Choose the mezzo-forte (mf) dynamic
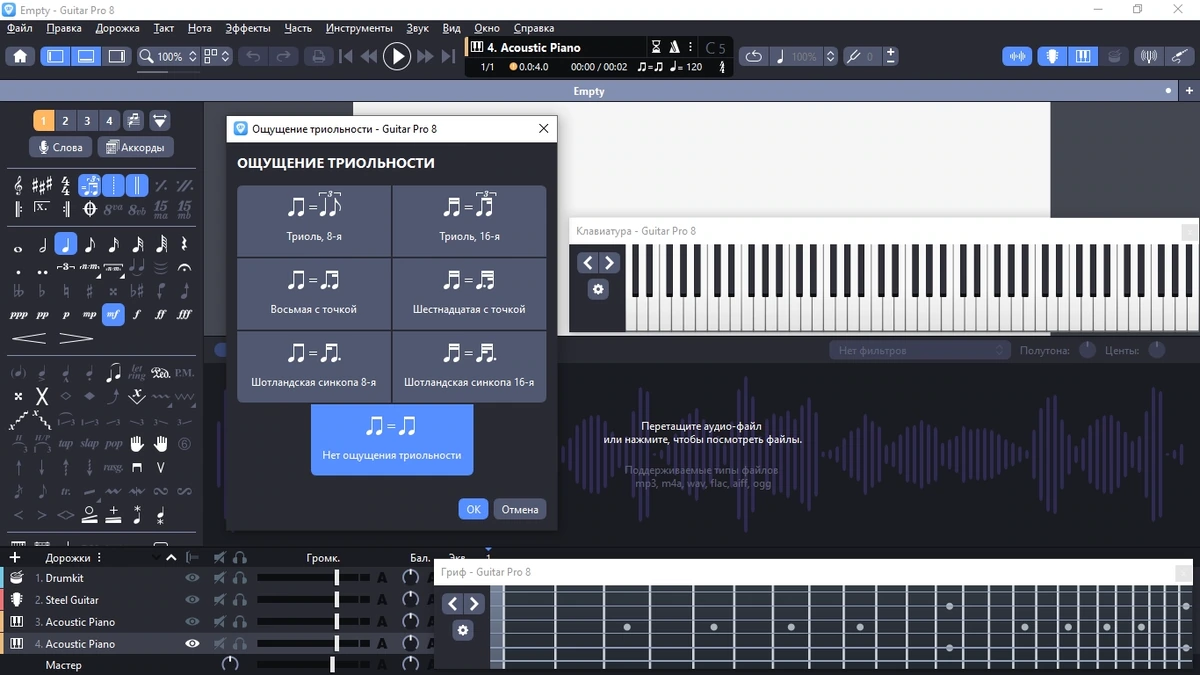 113,314
